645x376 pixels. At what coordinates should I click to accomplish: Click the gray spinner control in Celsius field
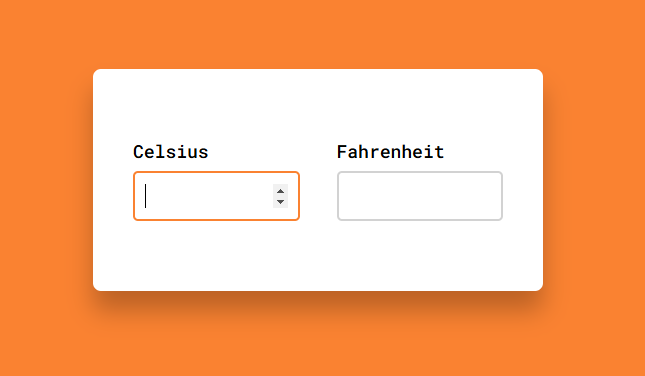pyautogui.click(x=281, y=196)
